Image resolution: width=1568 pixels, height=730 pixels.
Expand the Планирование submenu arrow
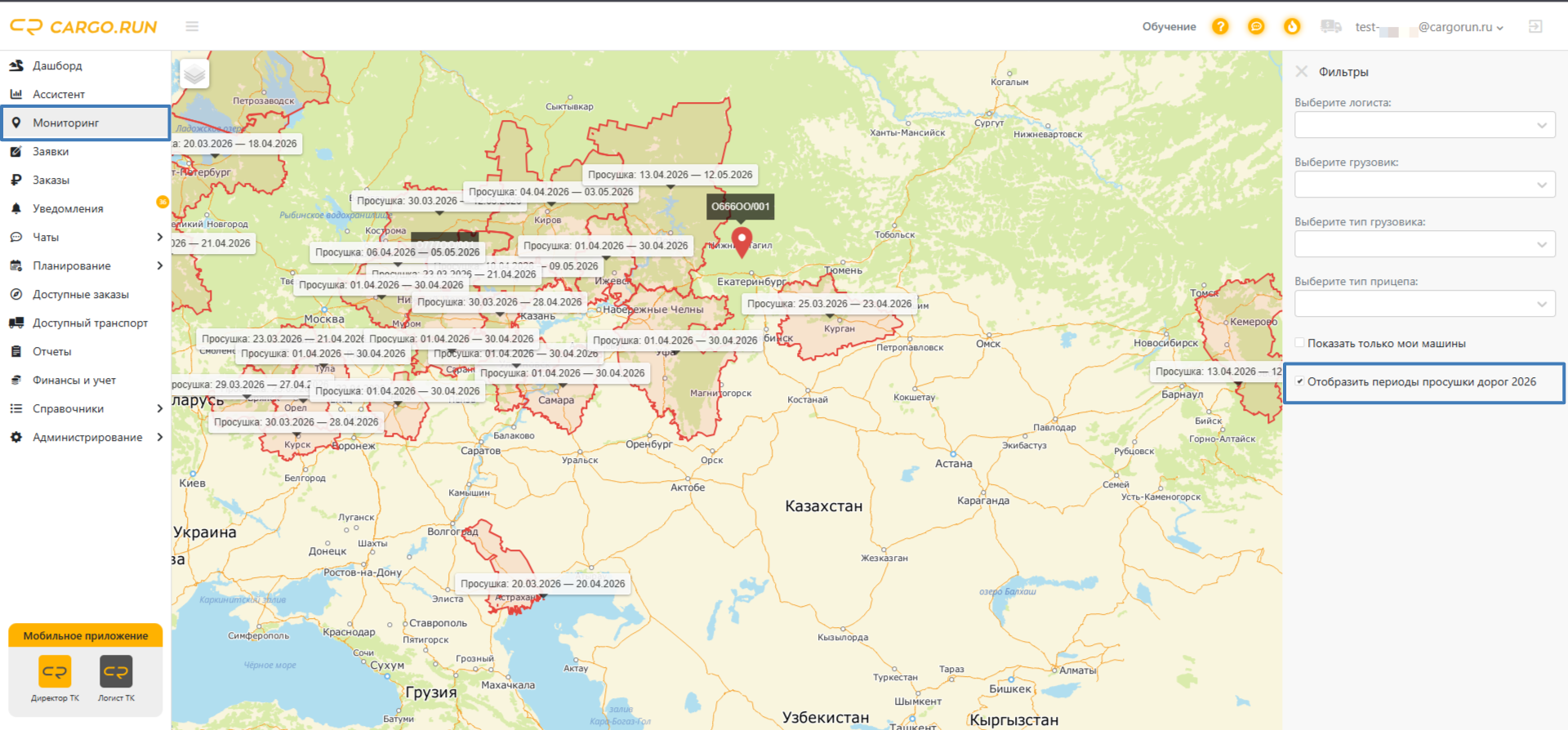click(x=159, y=265)
